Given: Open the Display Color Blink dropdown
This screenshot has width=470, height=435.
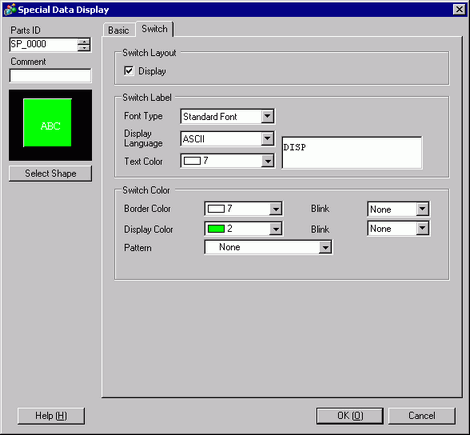Looking at the screenshot, I should [398, 229].
